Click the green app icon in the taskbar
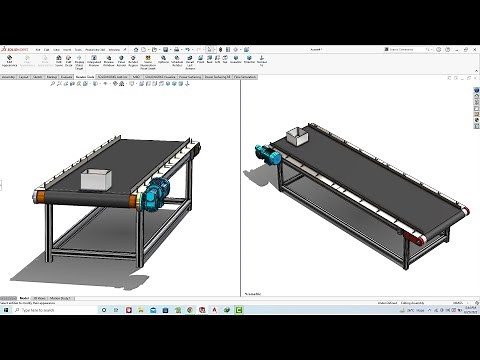The width and height of the screenshot is (480, 360). (239, 310)
